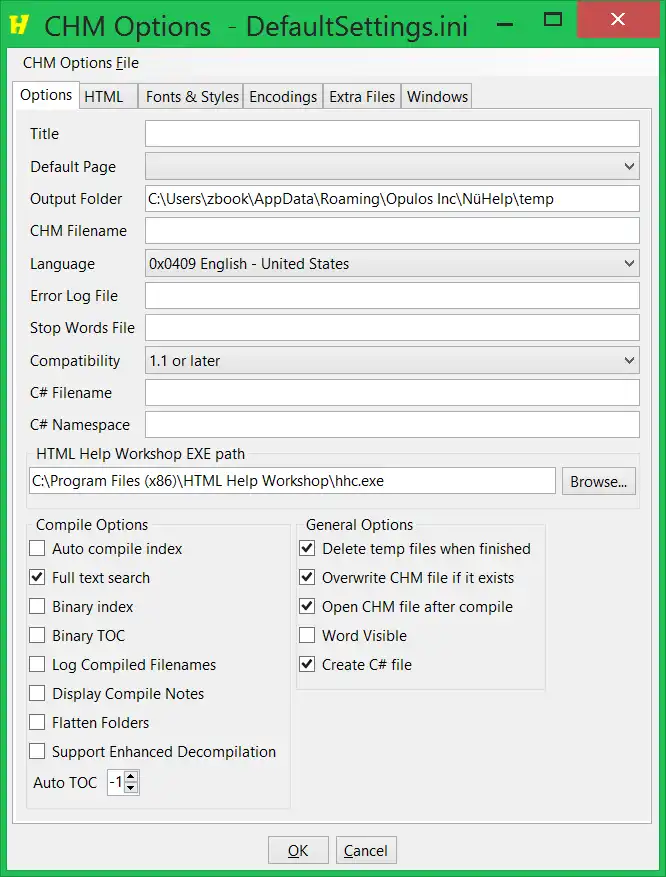
Task: Click the CHM Filename field
Action: (x=392, y=230)
